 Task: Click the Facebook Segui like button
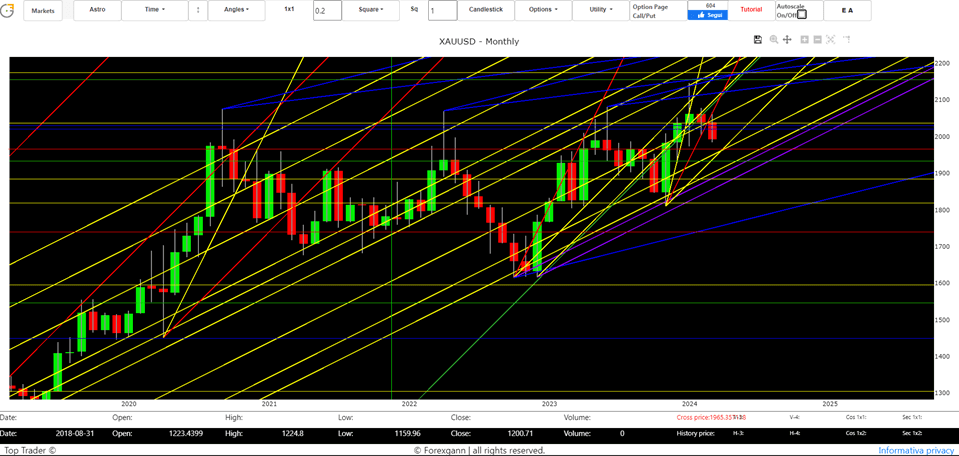(708, 15)
